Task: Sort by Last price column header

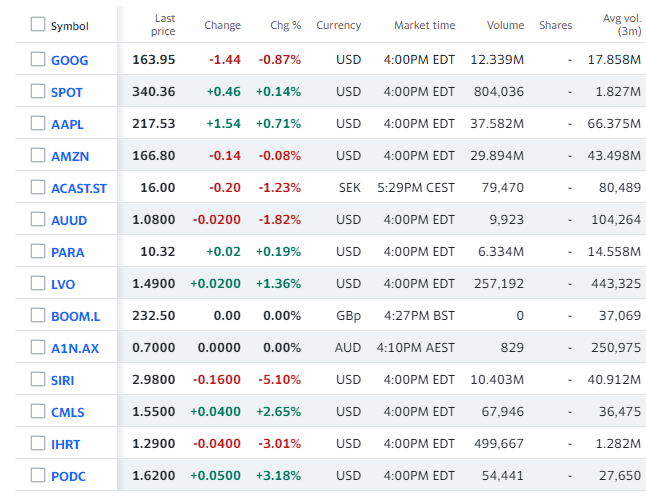Action: click(165, 25)
